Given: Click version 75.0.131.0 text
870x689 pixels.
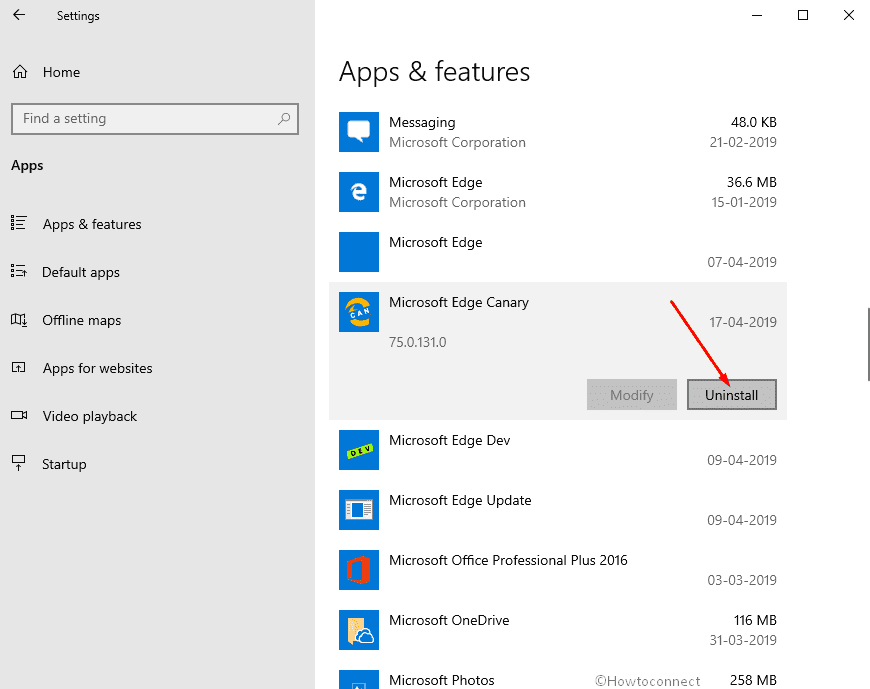Looking at the screenshot, I should (417, 342).
